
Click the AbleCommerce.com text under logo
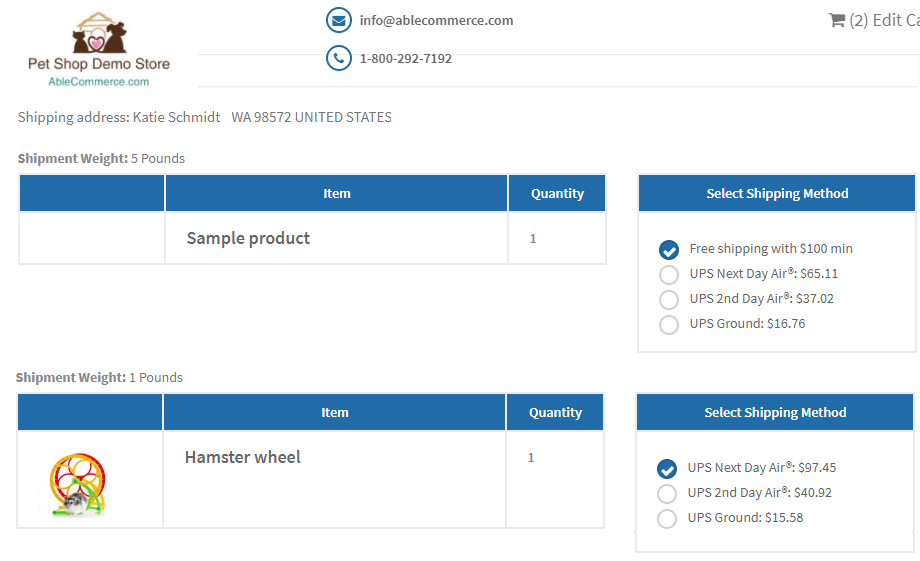point(99,82)
